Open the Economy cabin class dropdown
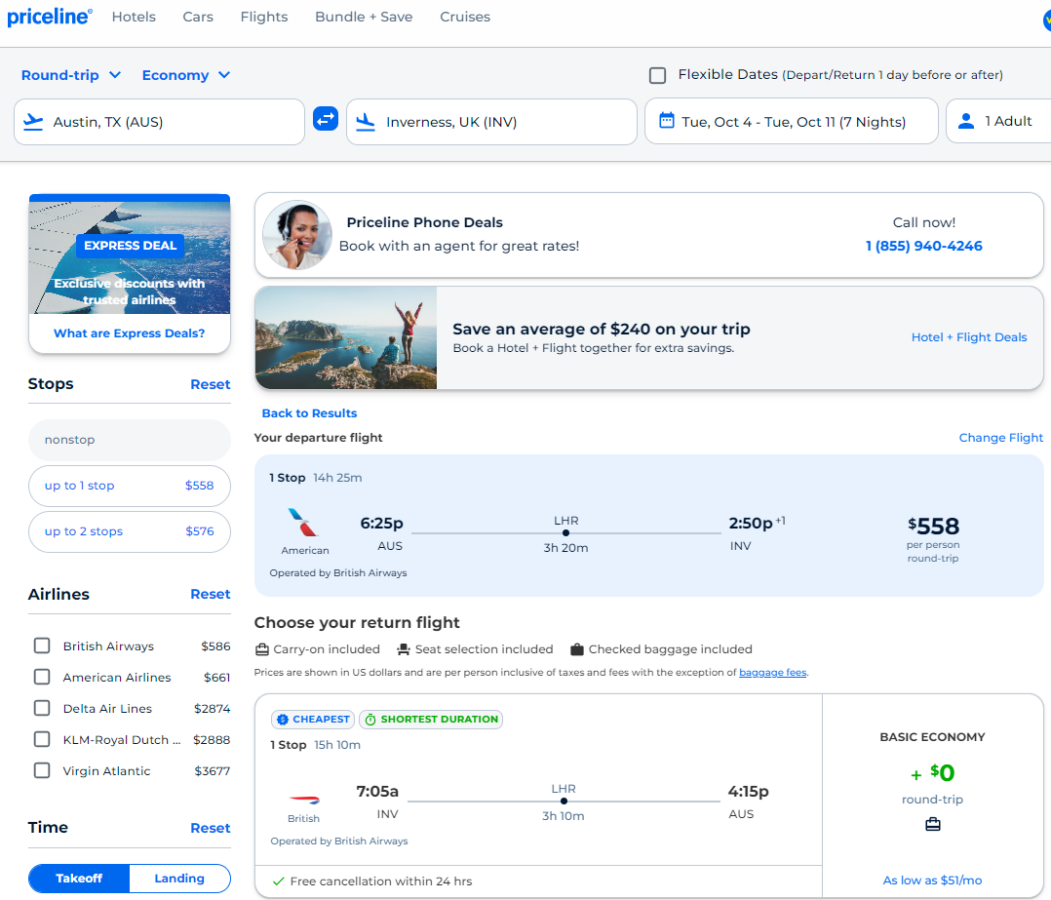1051x900 pixels. pos(185,74)
